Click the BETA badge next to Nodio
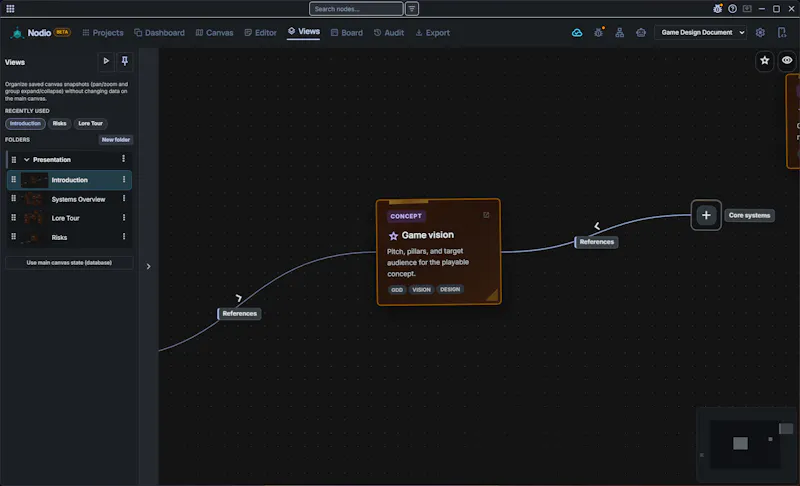The width and height of the screenshot is (800, 486). (62, 32)
